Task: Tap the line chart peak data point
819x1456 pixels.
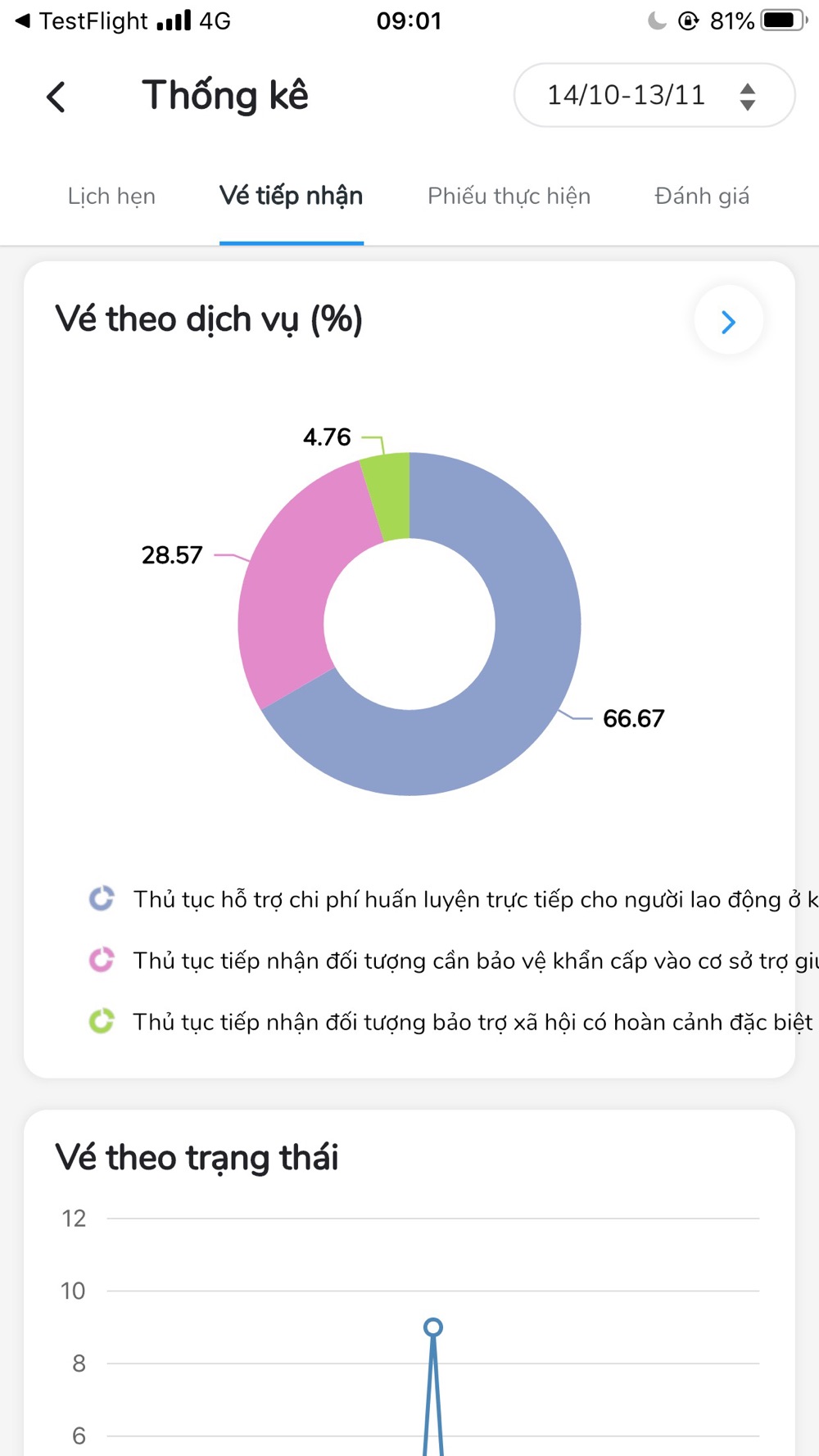Action: 433,1327
